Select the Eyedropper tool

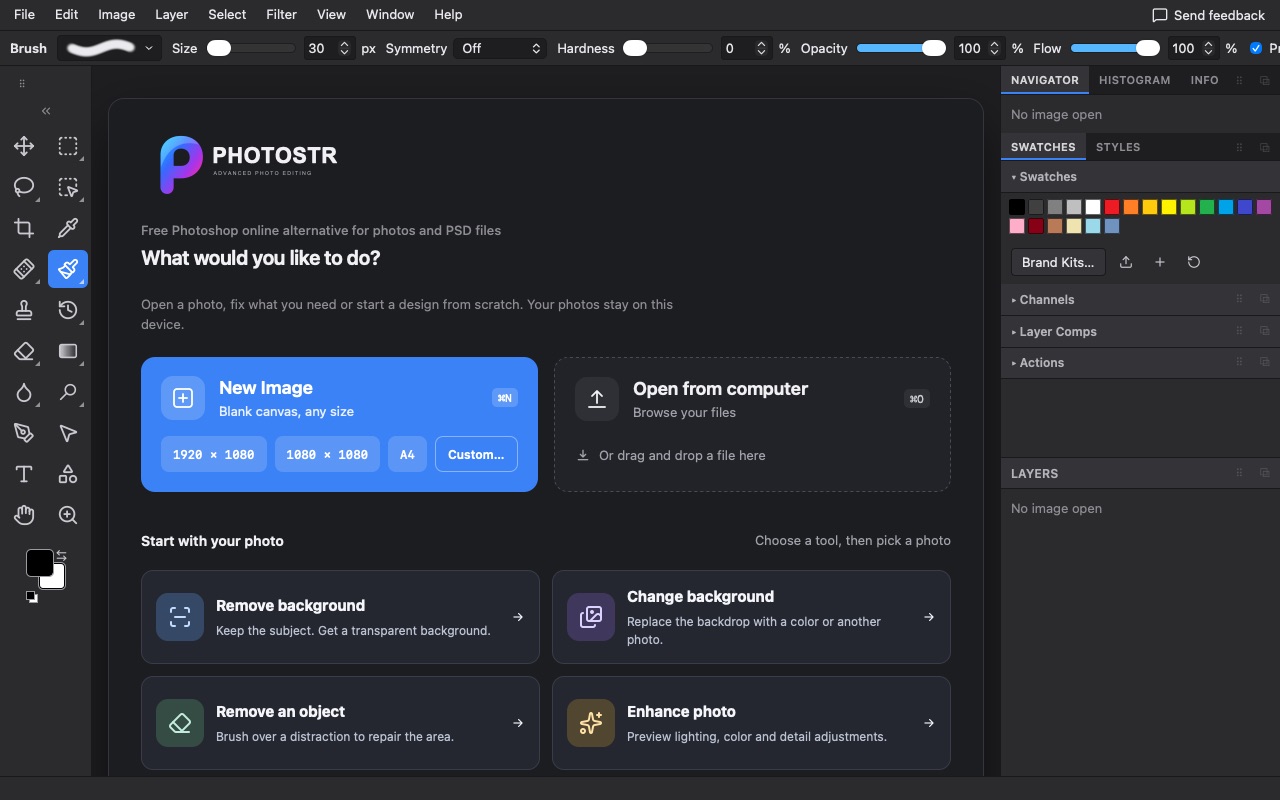[68, 228]
